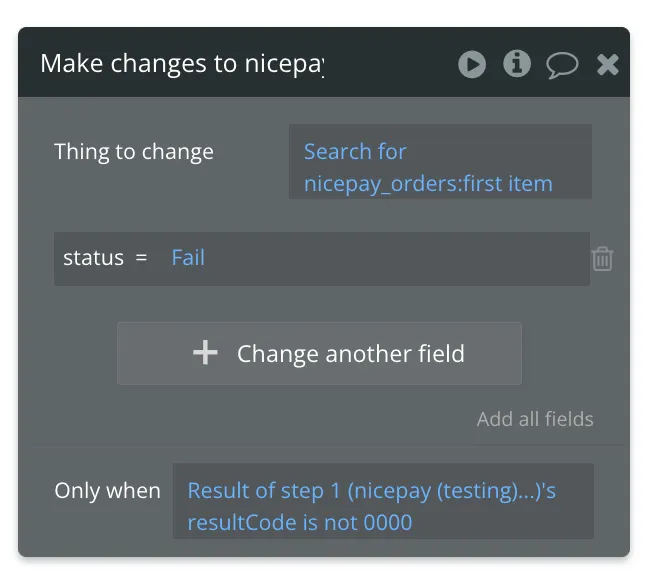670x574 pixels.
Task: Click the 'Make changes to nicepay' title
Action: coord(182,64)
